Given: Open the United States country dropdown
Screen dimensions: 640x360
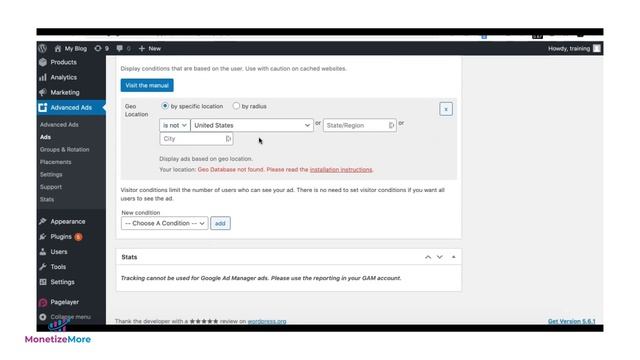Looking at the screenshot, I should [x=252, y=125].
